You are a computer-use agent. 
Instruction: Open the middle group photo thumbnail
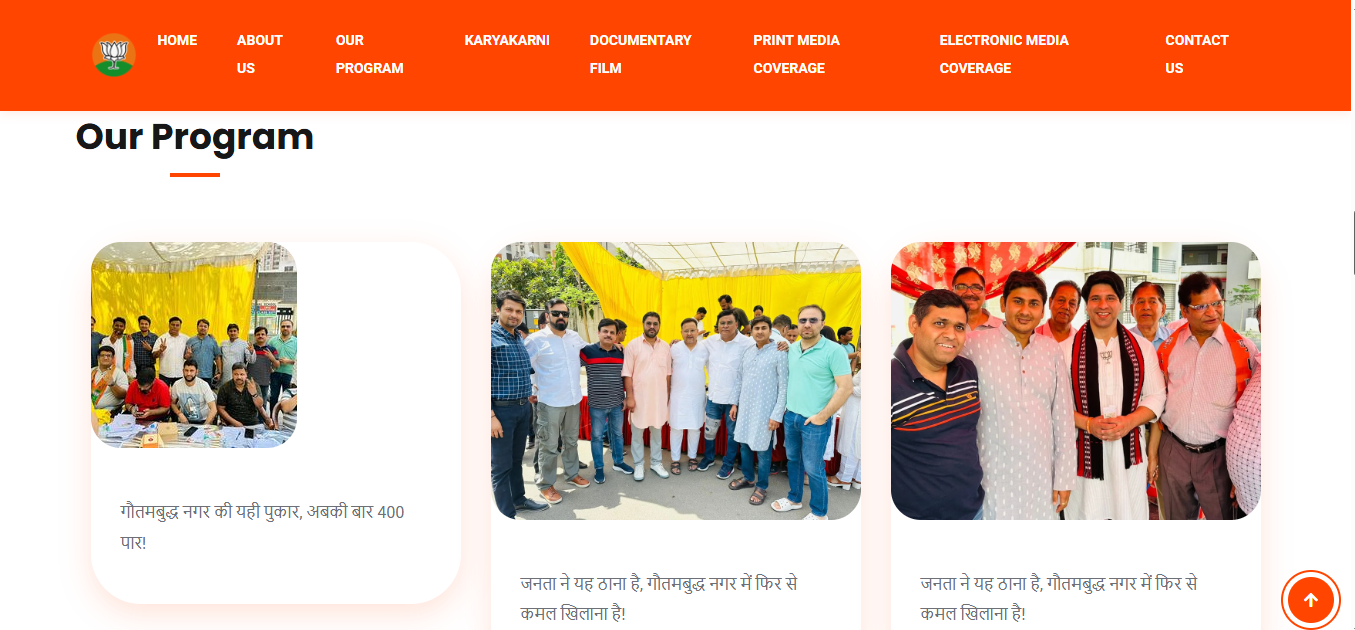(676, 381)
